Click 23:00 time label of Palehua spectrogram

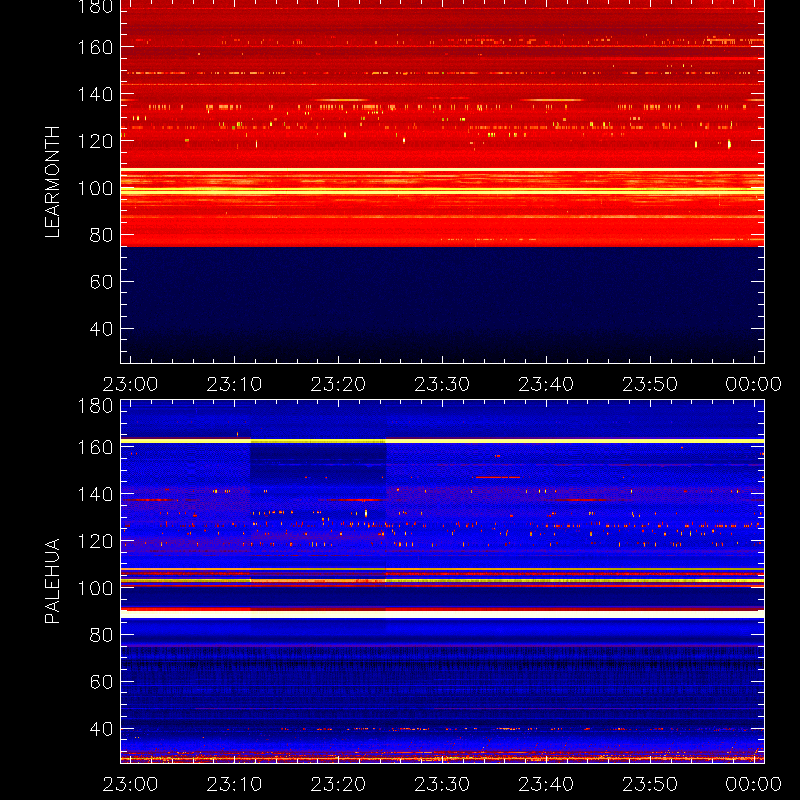[x=131, y=784]
